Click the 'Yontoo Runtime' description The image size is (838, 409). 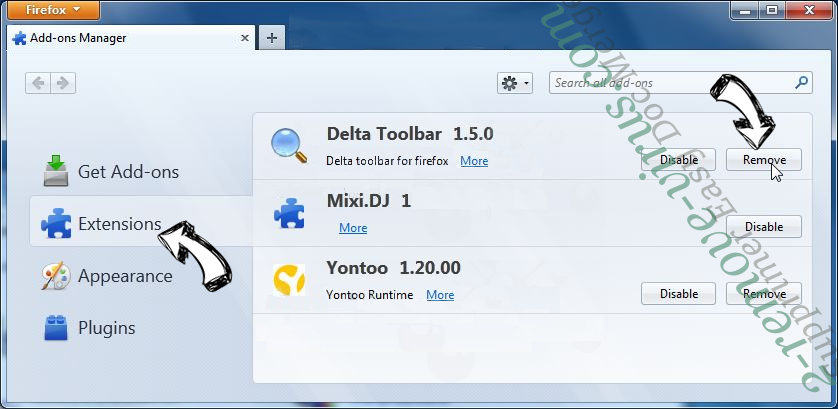click(x=370, y=295)
